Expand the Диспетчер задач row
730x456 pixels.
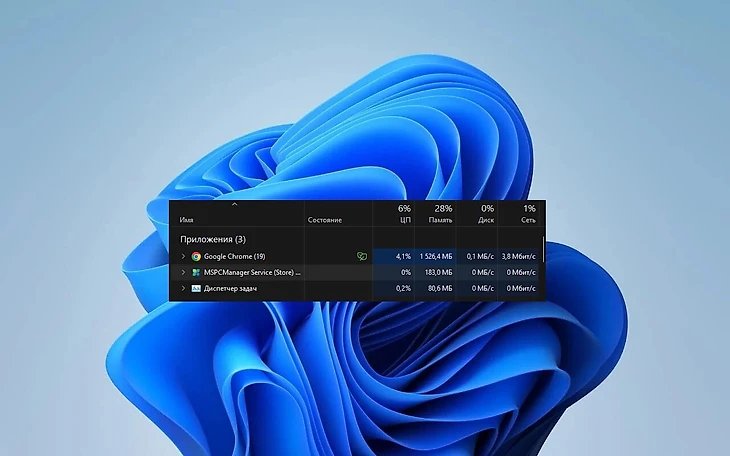pos(183,288)
